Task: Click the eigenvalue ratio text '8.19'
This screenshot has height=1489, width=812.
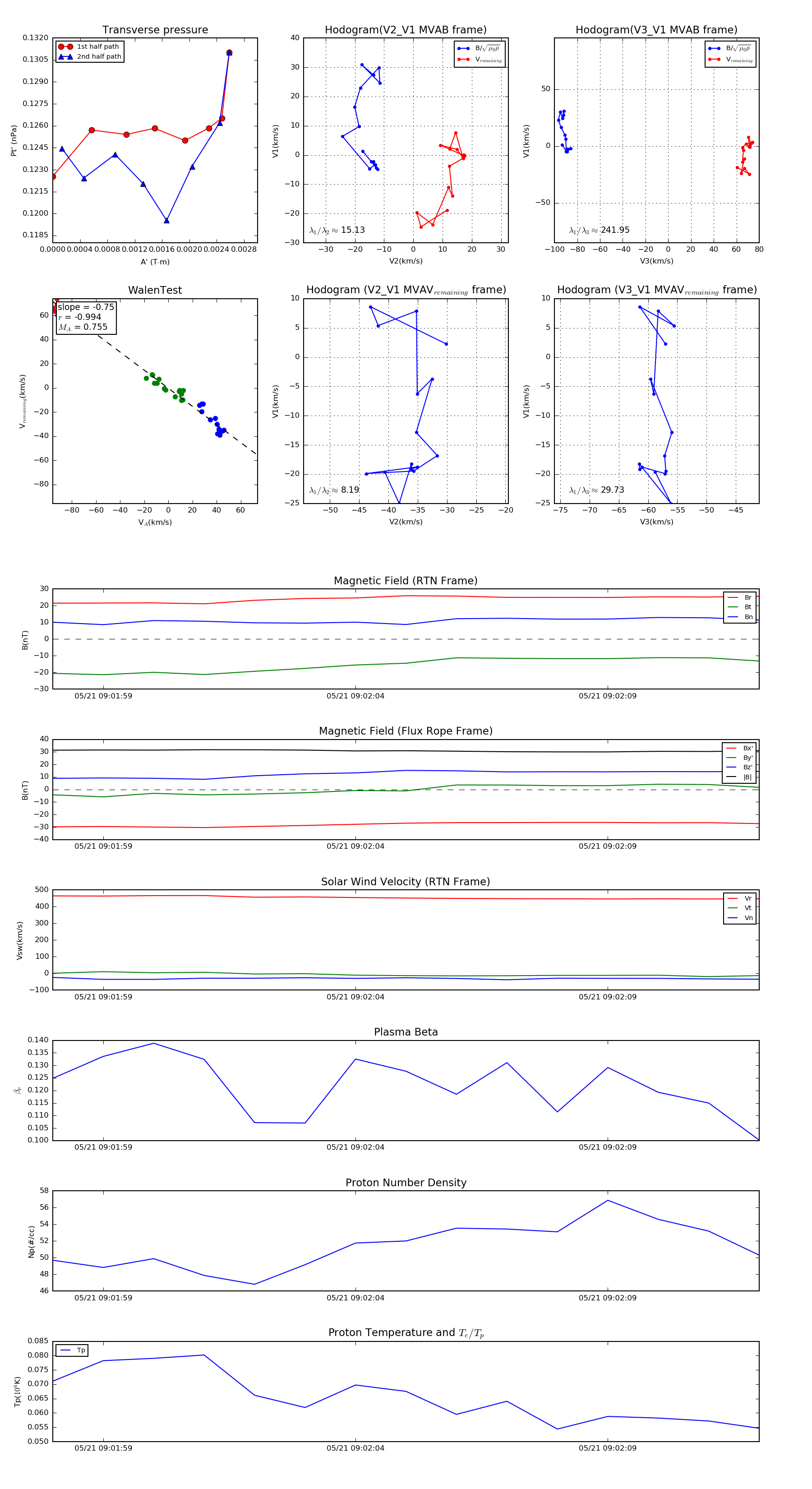Action: click(350, 490)
